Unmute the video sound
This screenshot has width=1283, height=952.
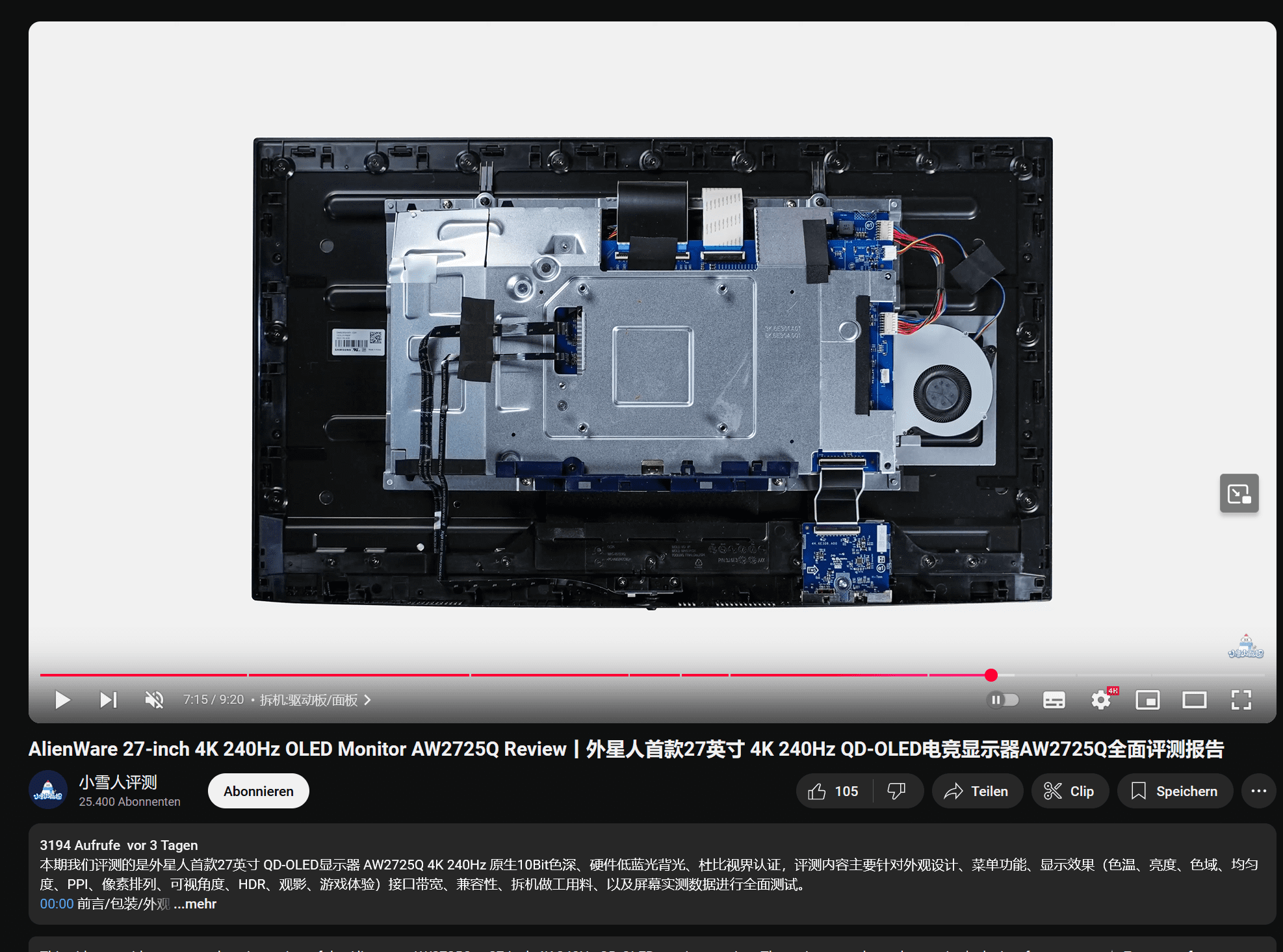point(154,700)
